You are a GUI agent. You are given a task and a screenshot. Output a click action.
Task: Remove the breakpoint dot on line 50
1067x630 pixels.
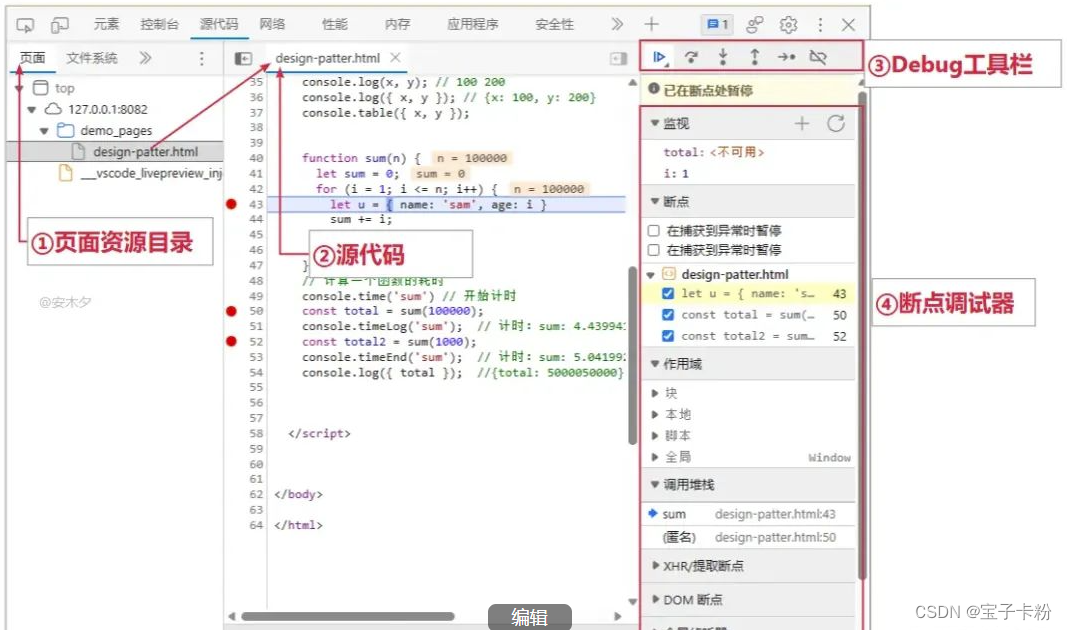coord(231,311)
